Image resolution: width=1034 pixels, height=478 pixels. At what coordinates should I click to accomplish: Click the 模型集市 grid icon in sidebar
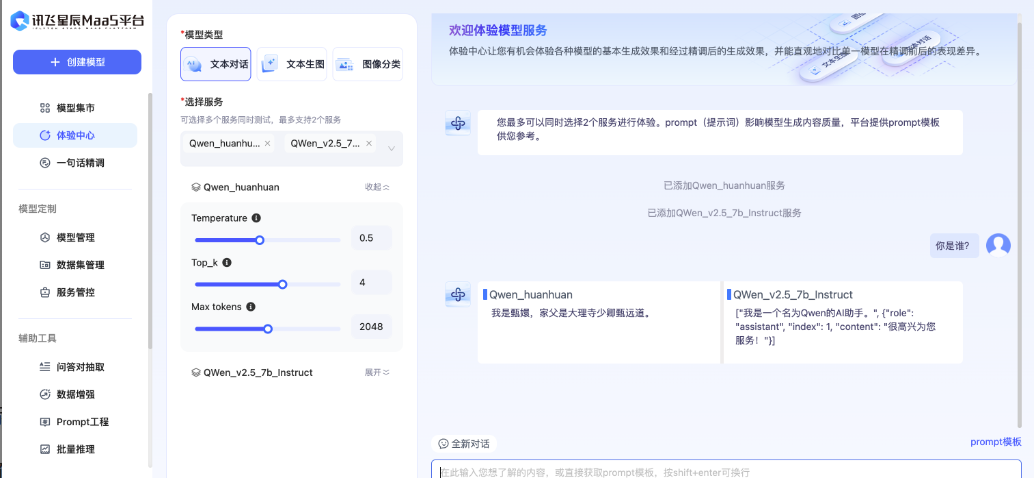click(44, 108)
